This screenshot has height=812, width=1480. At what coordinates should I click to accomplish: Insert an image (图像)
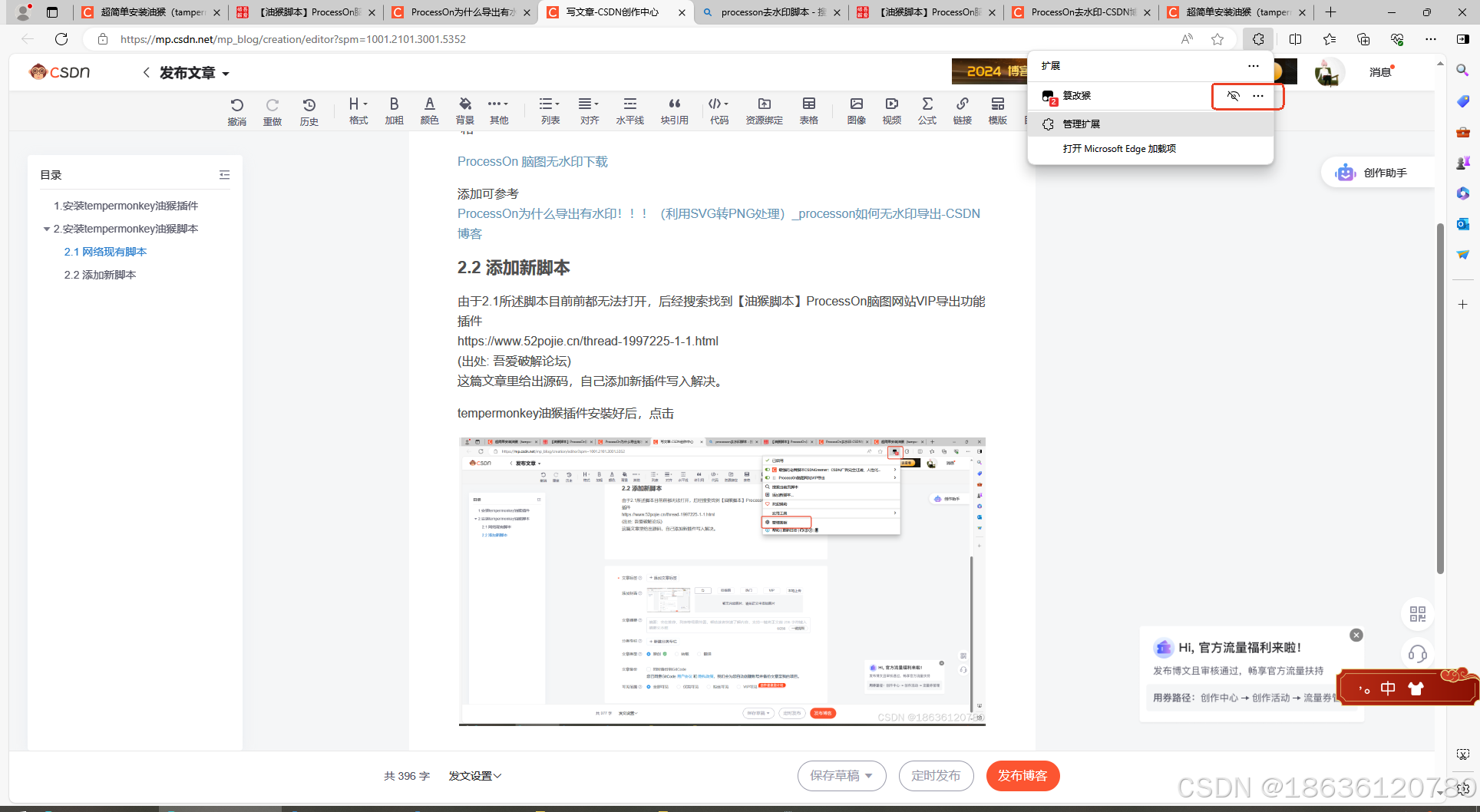tap(856, 111)
